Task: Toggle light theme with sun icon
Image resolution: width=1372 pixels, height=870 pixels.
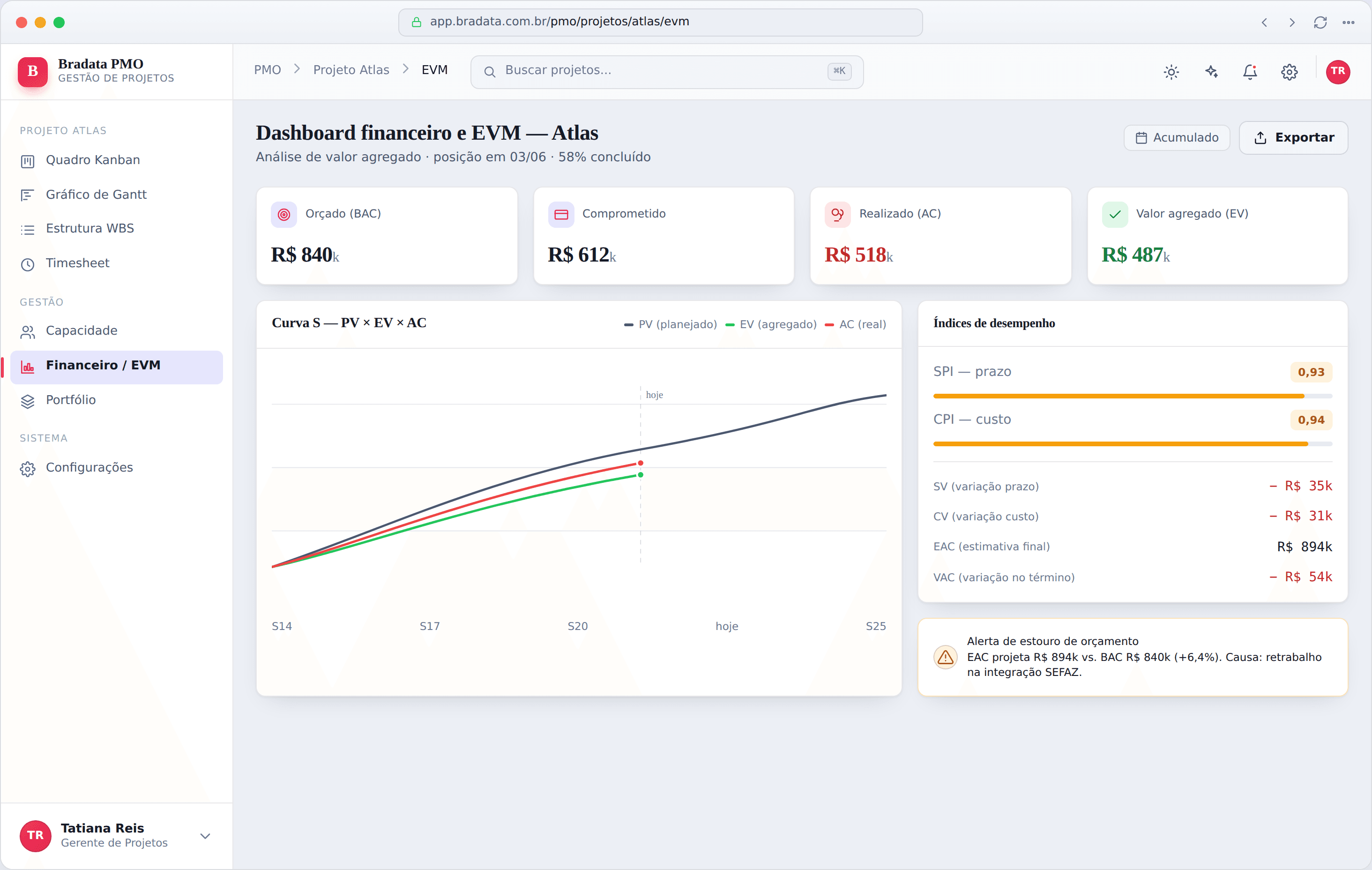Action: [1171, 72]
